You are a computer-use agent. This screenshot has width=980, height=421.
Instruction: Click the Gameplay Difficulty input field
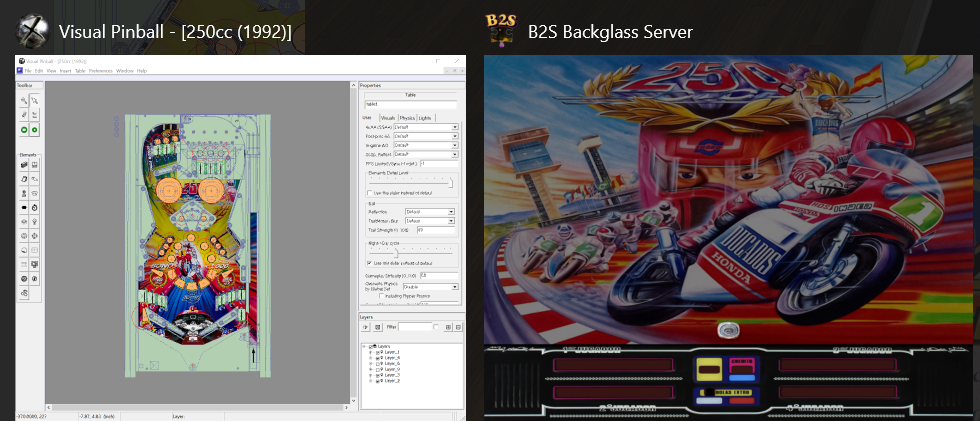coord(439,275)
